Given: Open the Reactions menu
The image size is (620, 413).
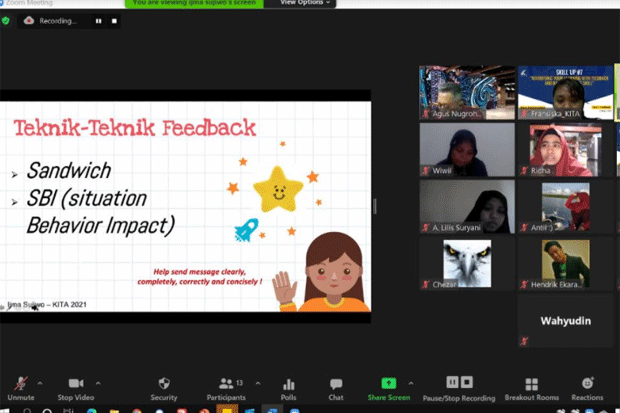Looking at the screenshot, I should [588, 389].
